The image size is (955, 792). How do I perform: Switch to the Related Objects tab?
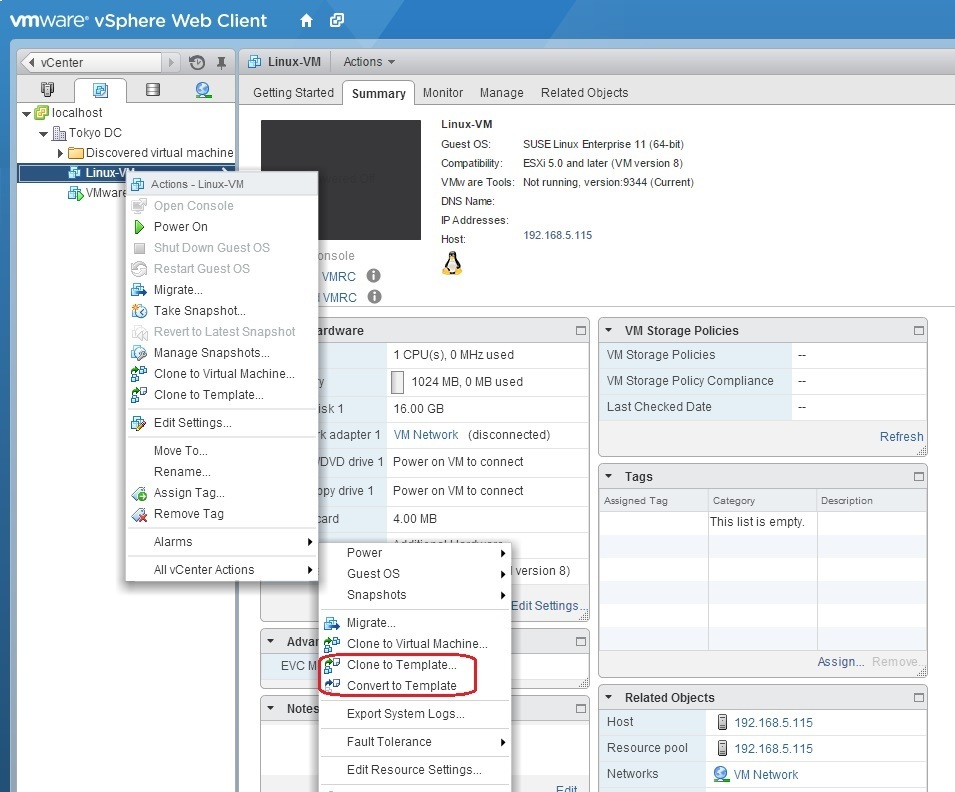(x=584, y=93)
